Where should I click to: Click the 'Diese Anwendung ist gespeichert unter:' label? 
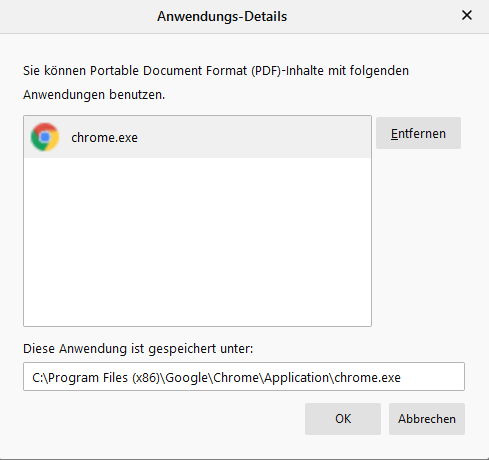pyautogui.click(x=138, y=349)
